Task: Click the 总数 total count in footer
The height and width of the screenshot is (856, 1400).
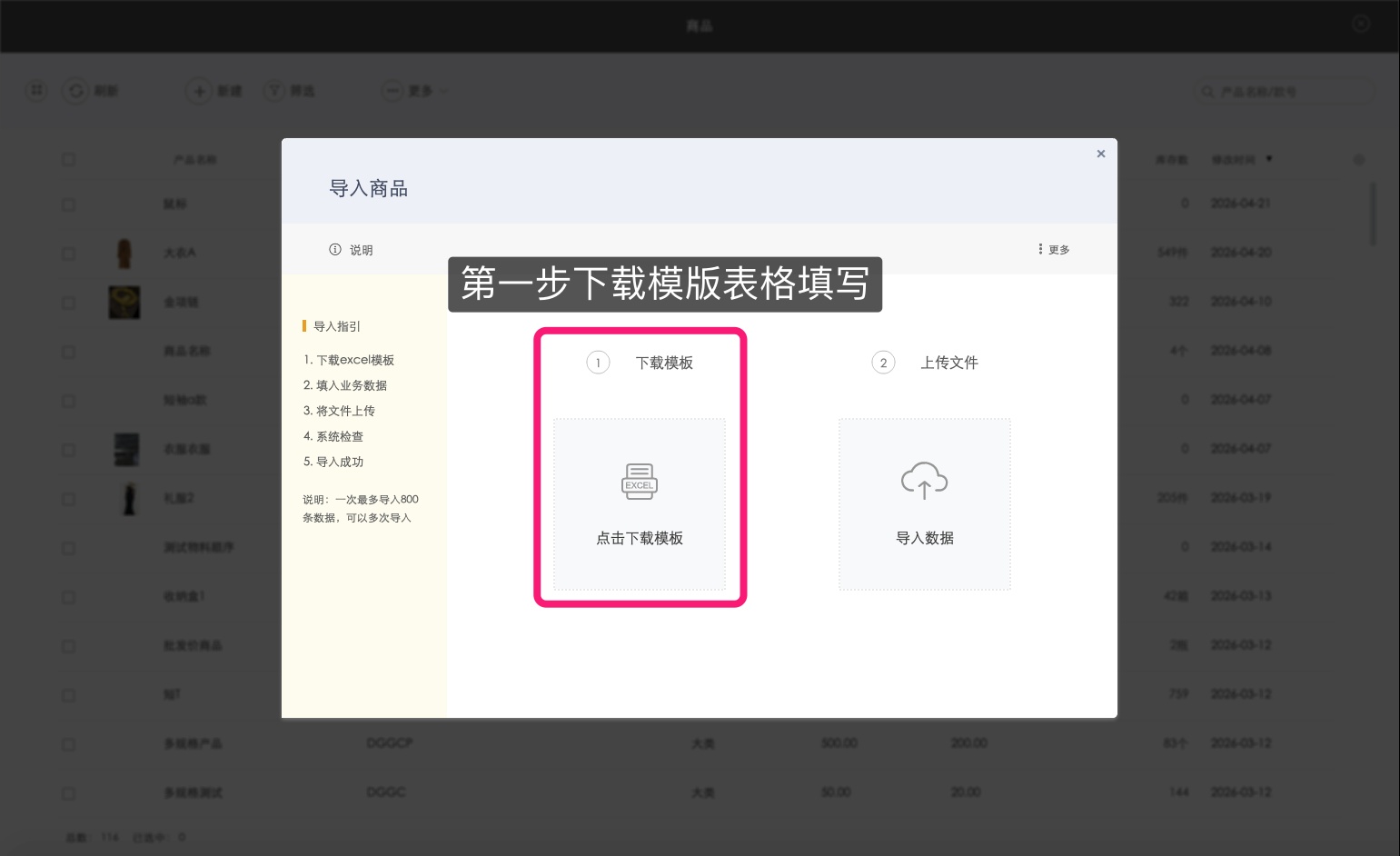Action: point(92,837)
